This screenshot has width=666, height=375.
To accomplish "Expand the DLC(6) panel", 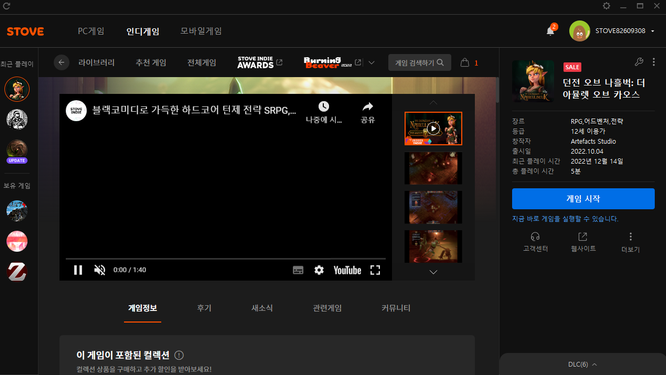I will [x=582, y=364].
